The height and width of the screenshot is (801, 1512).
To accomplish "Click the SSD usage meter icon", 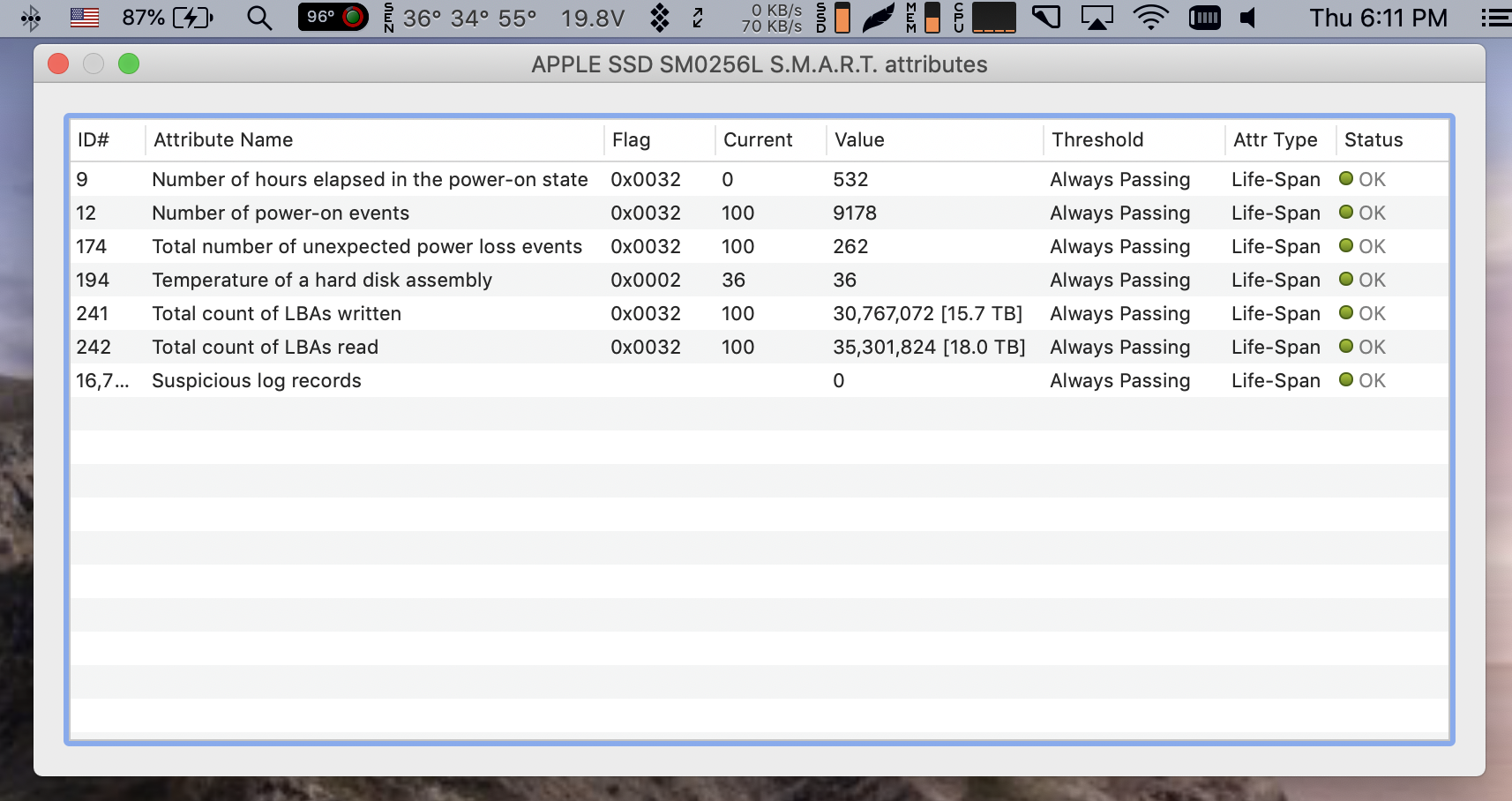I will [834, 18].
